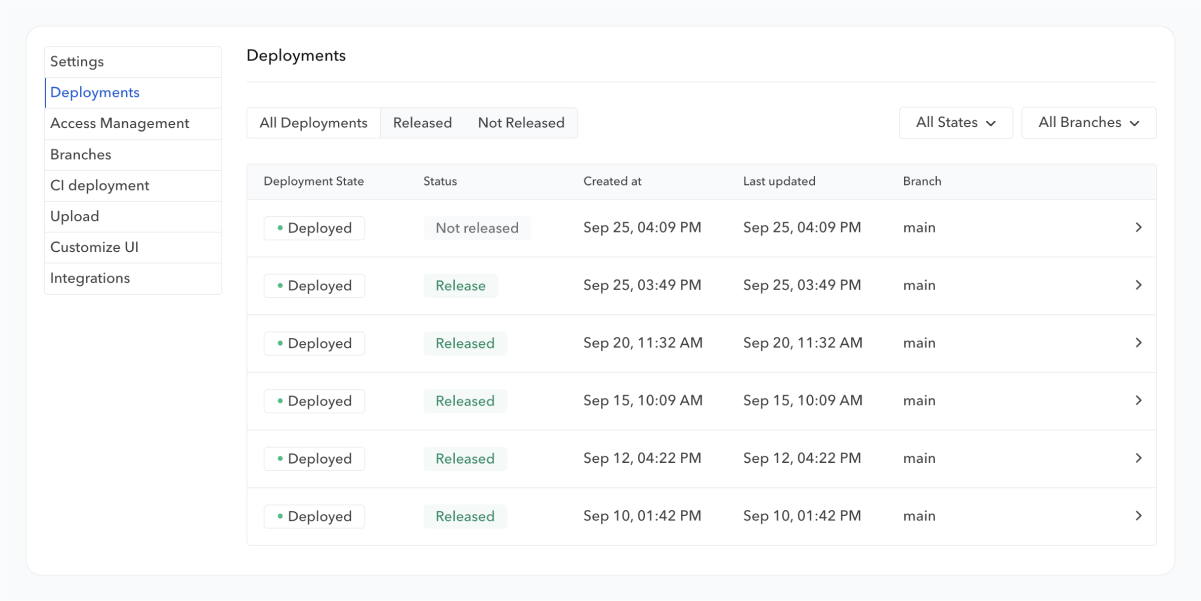This screenshot has height=601, width=1201.
Task: Expand the All Branches dropdown
Action: coord(1088,123)
